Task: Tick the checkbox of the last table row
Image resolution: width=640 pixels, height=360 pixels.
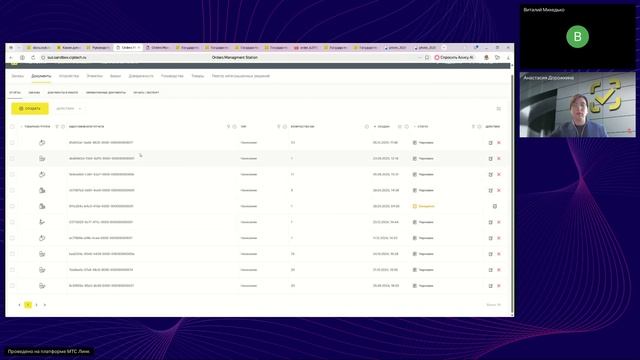Action: [x=12, y=286]
